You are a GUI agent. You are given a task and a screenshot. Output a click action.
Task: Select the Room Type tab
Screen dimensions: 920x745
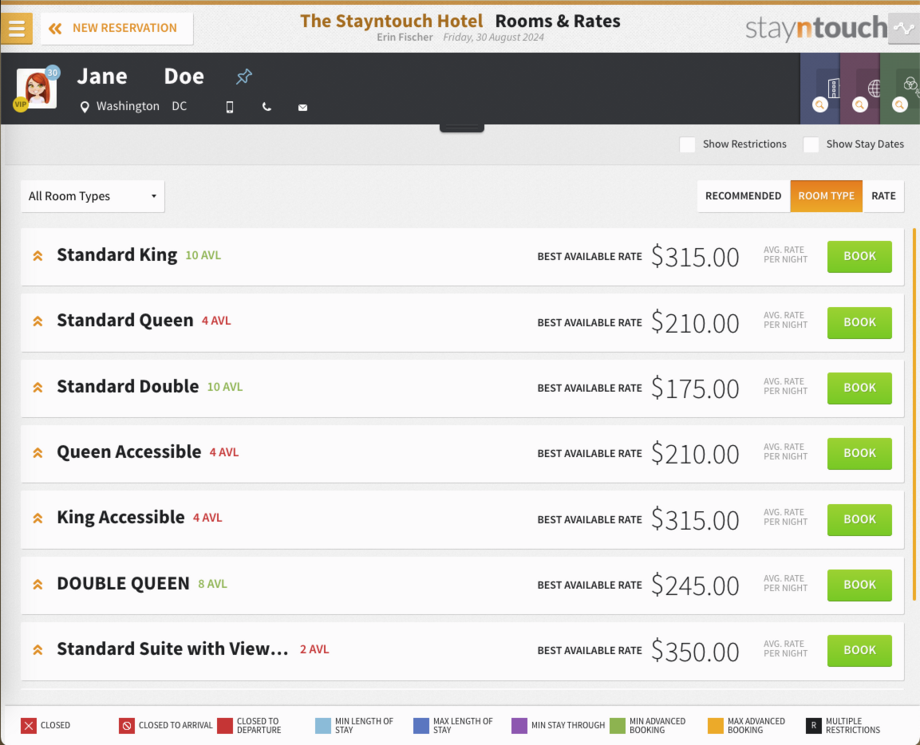tap(826, 196)
